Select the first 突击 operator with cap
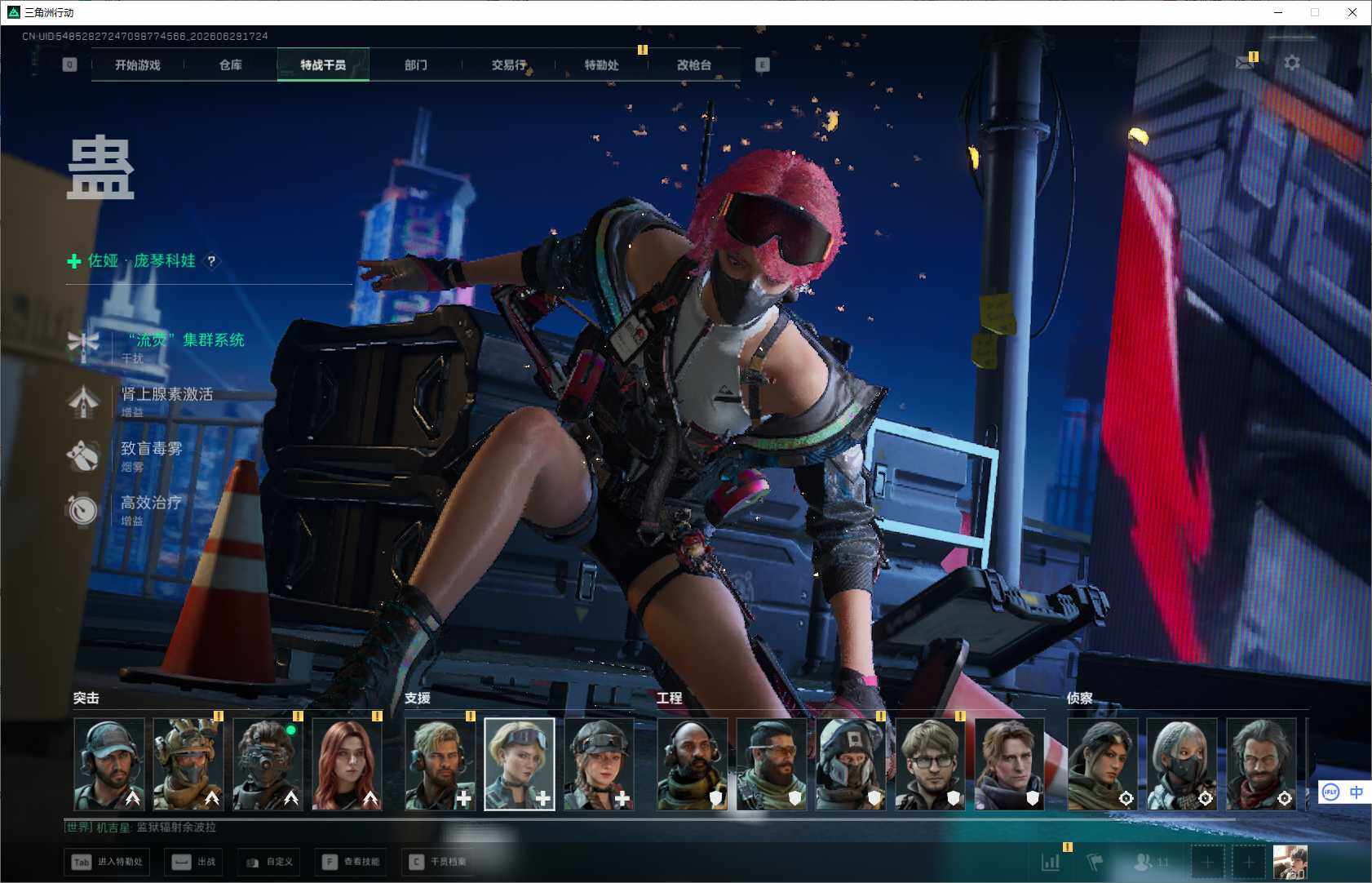 (x=109, y=764)
